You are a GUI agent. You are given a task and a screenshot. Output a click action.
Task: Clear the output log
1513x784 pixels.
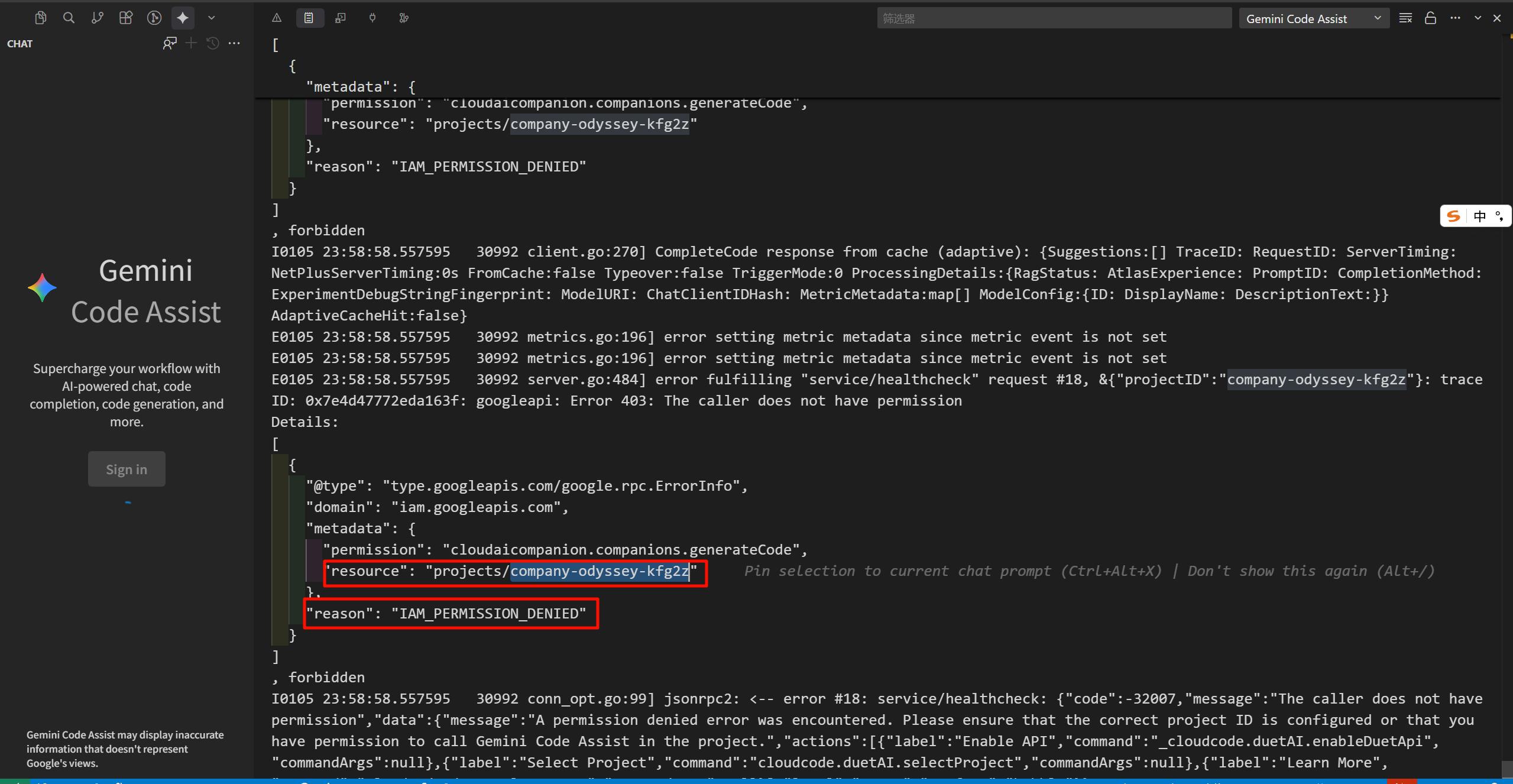[1405, 18]
